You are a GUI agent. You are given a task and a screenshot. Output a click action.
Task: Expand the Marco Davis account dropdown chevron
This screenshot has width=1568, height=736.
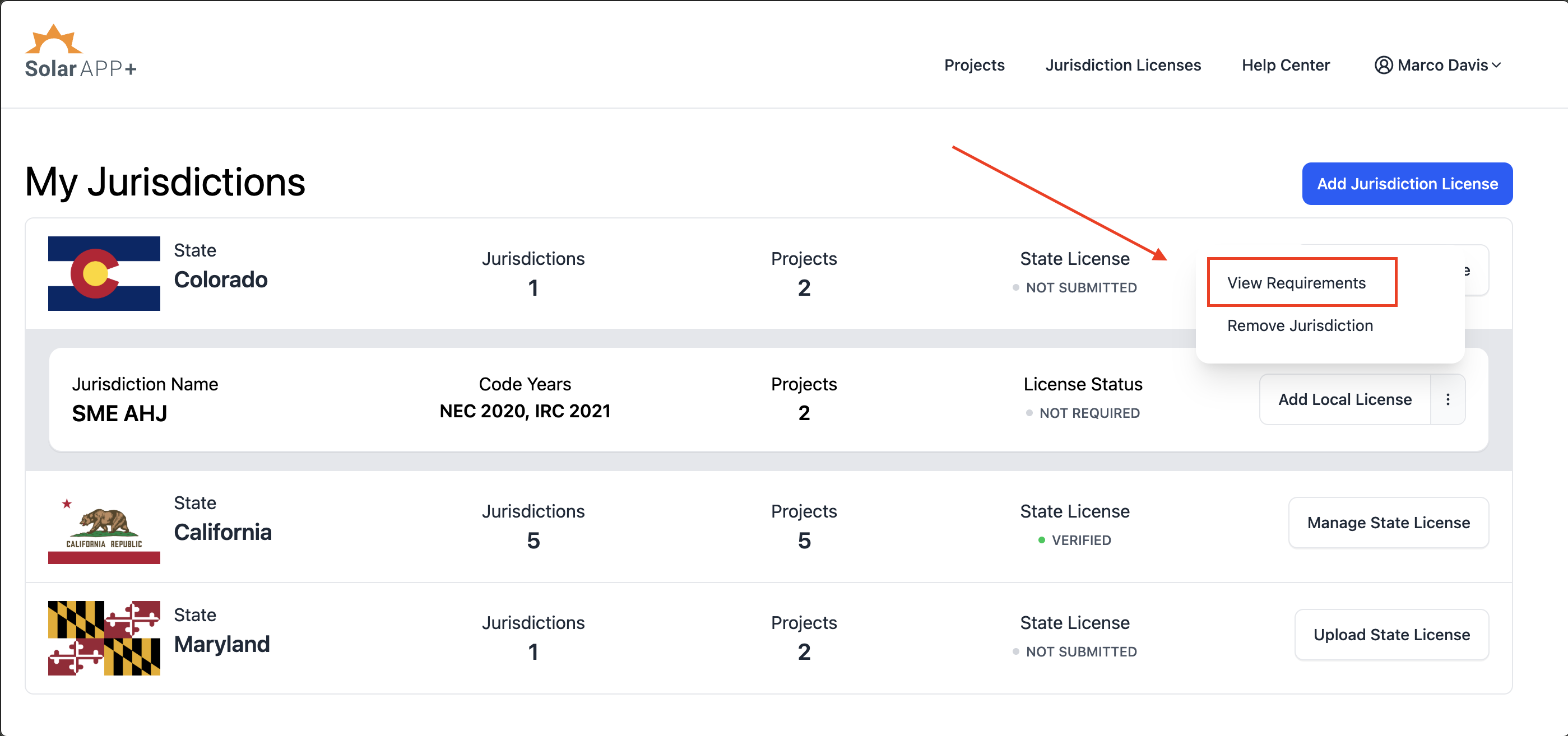coord(1497,65)
